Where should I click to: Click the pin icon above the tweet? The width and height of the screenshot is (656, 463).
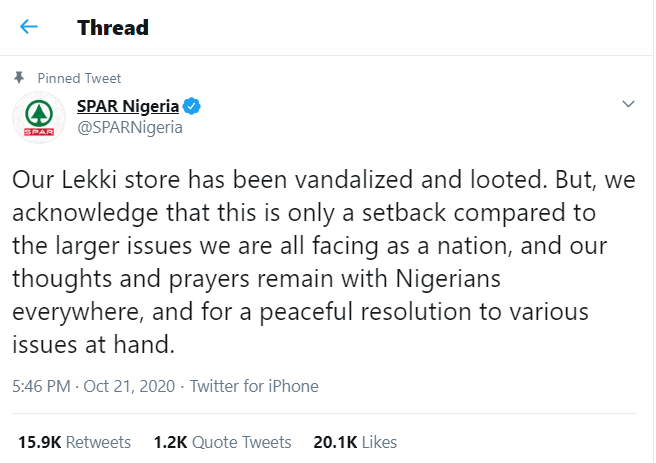(19, 77)
